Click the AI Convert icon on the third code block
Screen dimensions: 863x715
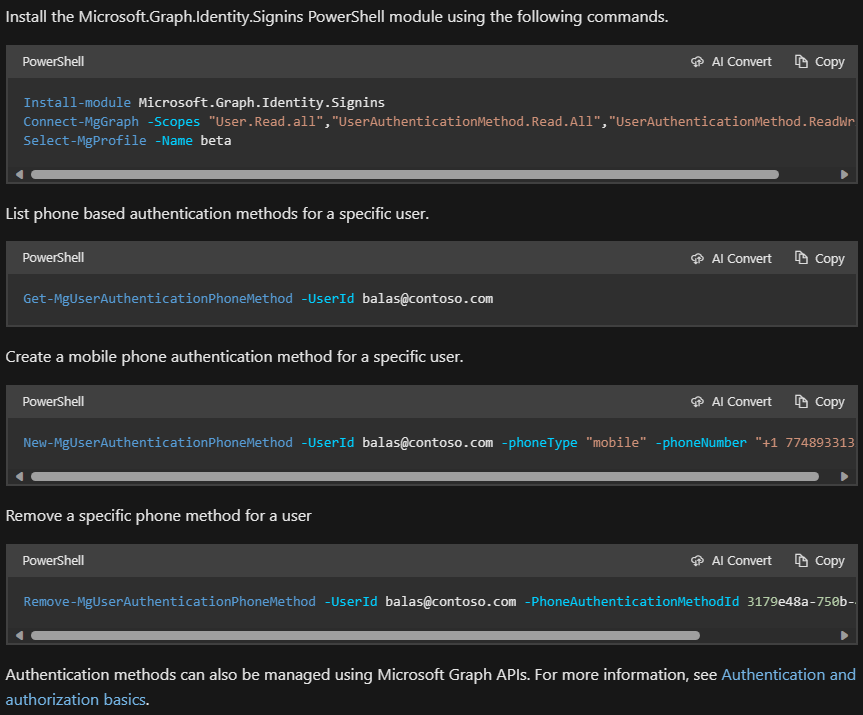point(697,401)
